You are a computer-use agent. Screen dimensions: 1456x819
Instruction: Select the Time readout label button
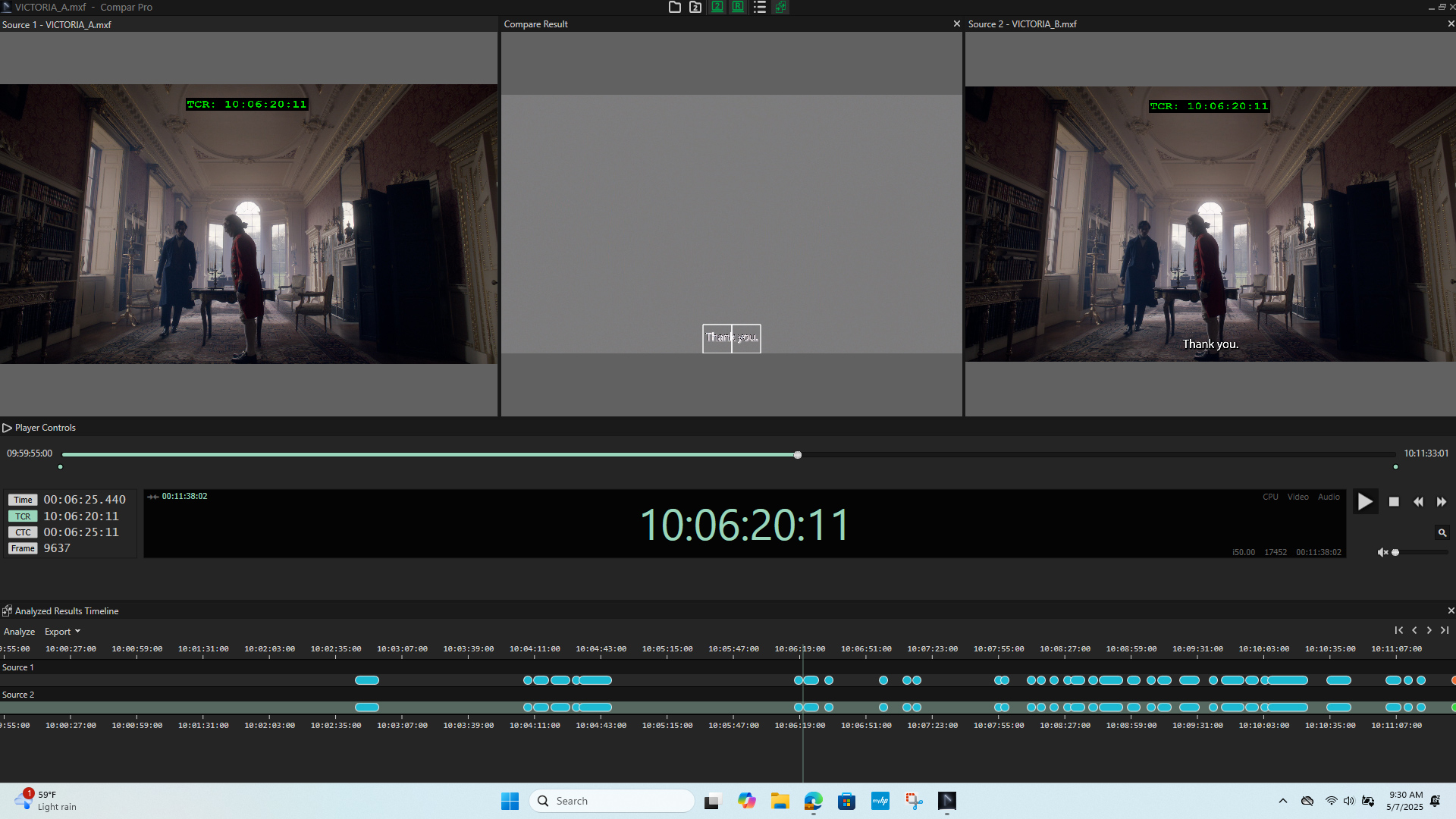23,500
